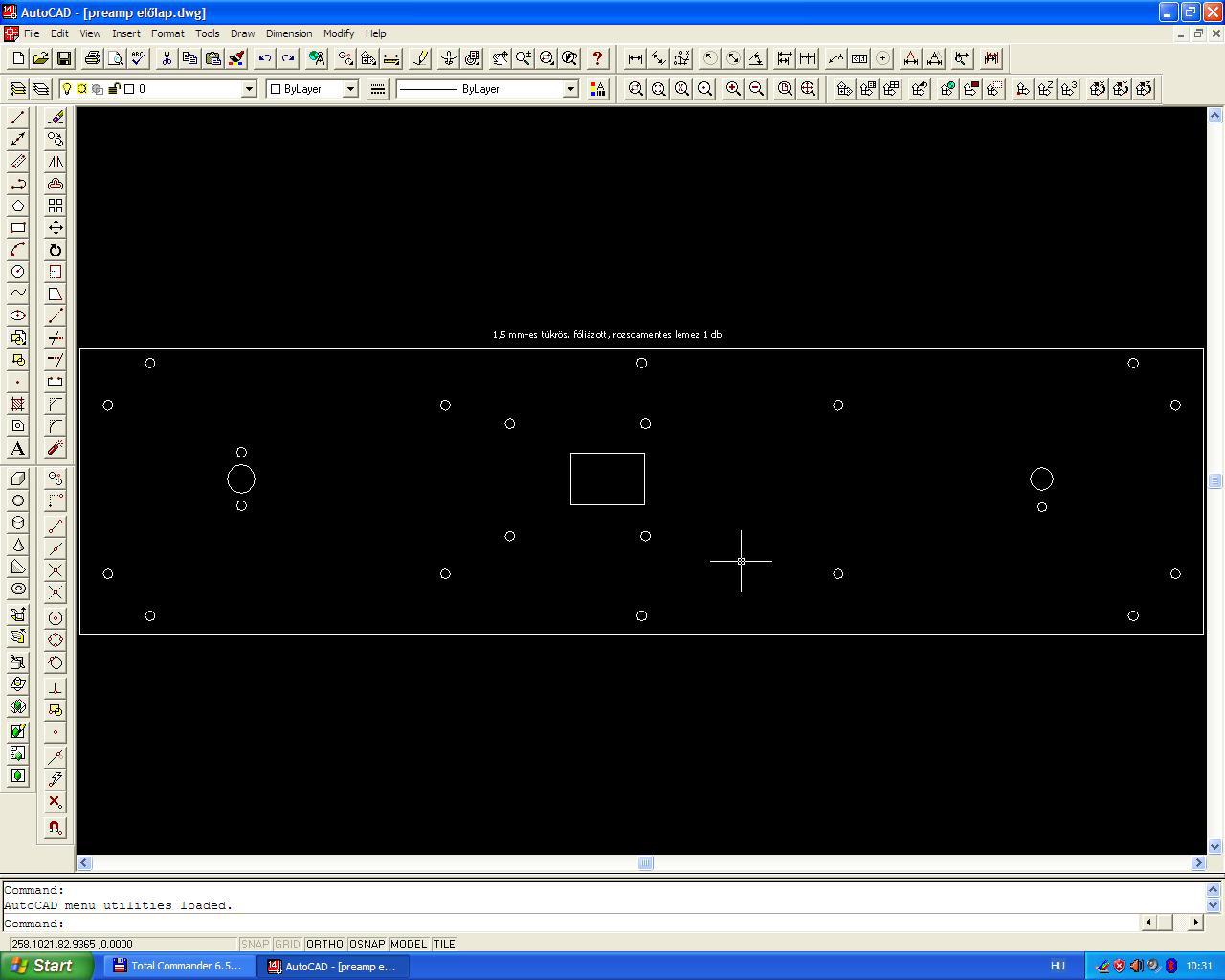The width and height of the screenshot is (1225, 980).
Task: Toggle TILE mode in status bar
Action: 444,945
